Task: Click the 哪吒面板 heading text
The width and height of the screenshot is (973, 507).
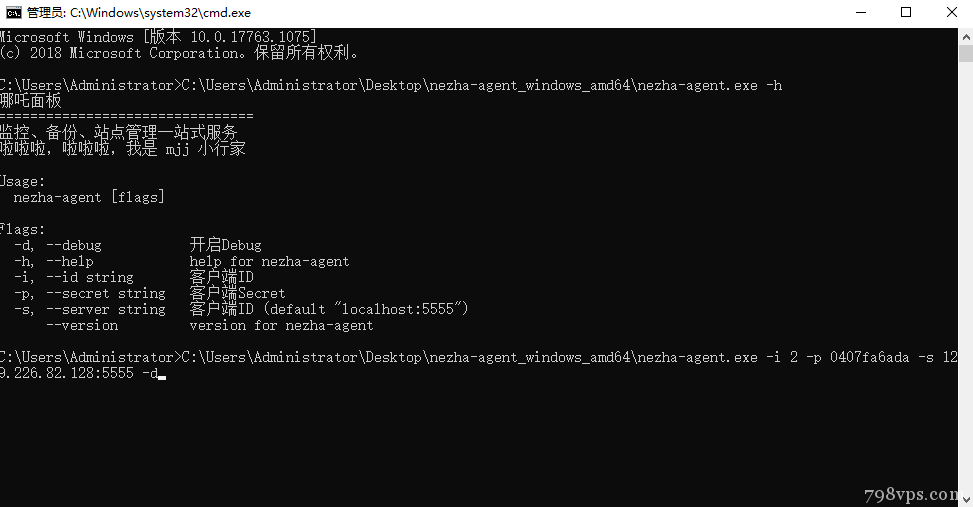Action: click(31, 101)
